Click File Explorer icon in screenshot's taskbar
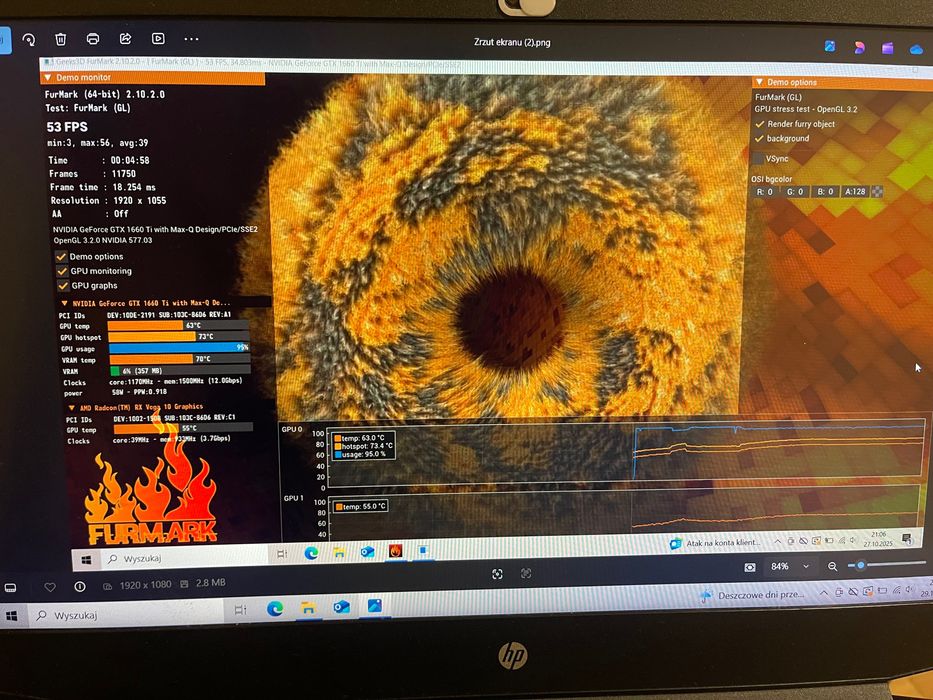This screenshot has width=933, height=700. (339, 552)
